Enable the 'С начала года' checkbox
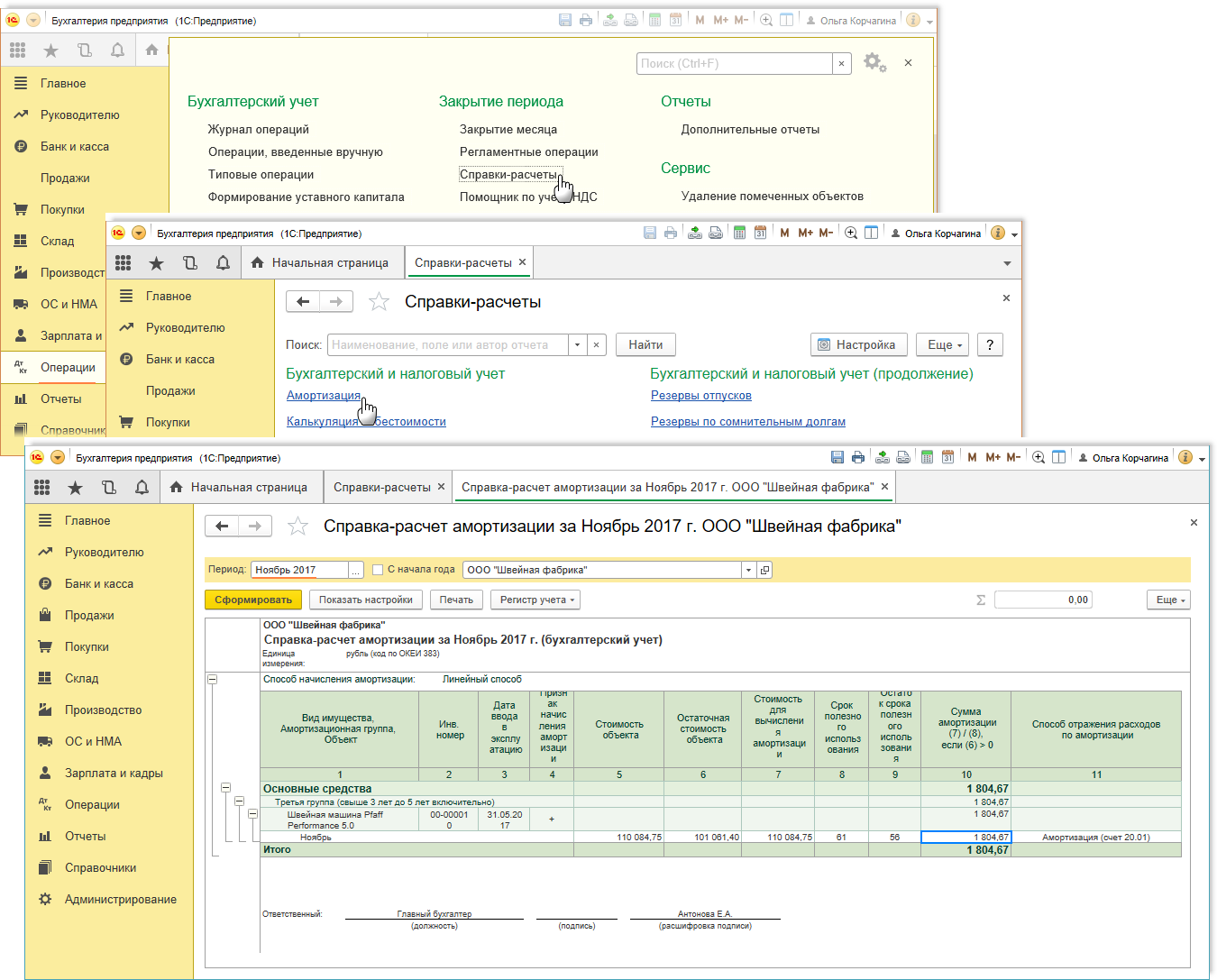The height and width of the screenshot is (980, 1217). pyautogui.click(x=378, y=570)
